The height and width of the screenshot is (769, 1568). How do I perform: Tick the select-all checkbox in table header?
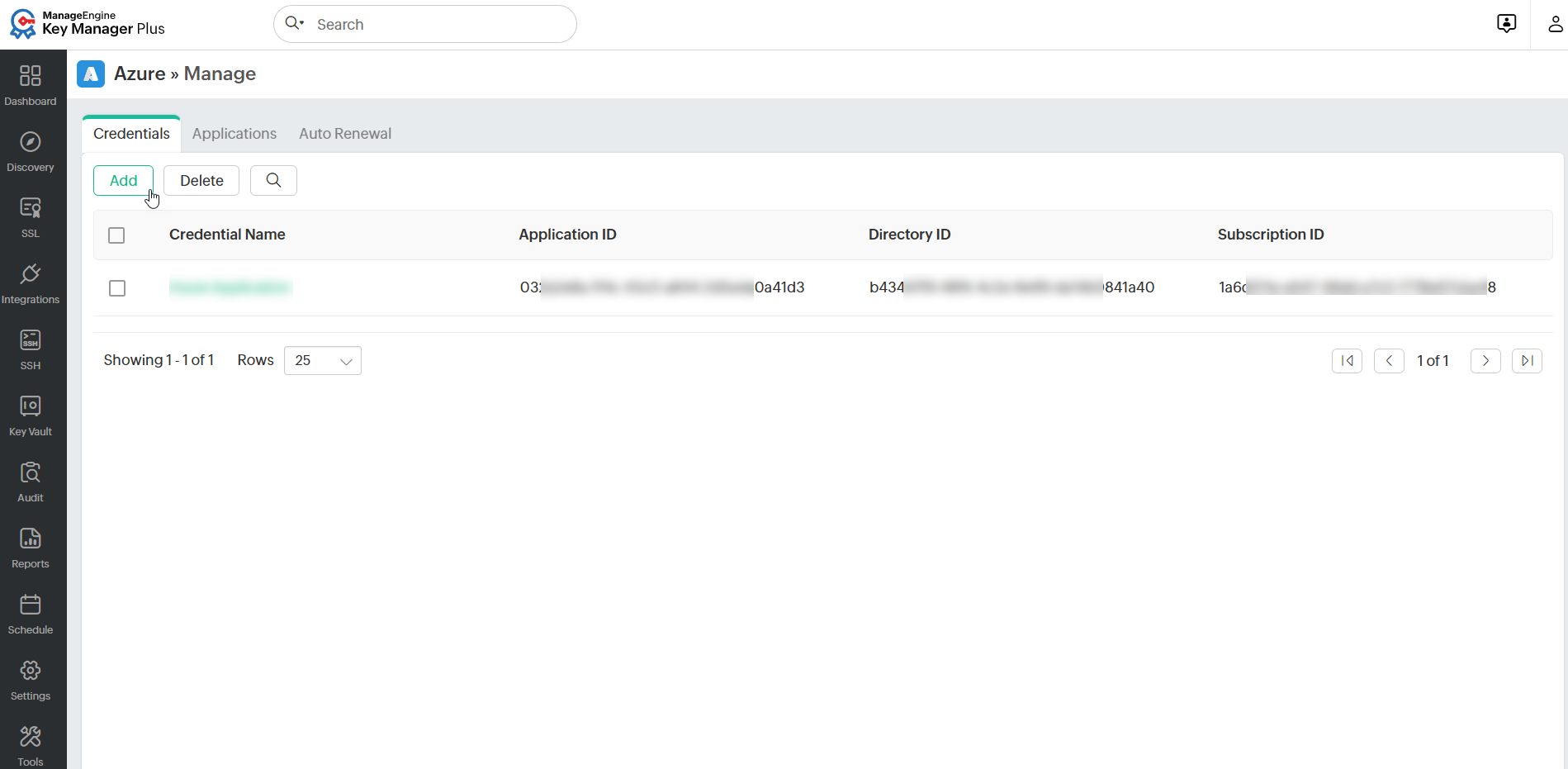coord(116,235)
